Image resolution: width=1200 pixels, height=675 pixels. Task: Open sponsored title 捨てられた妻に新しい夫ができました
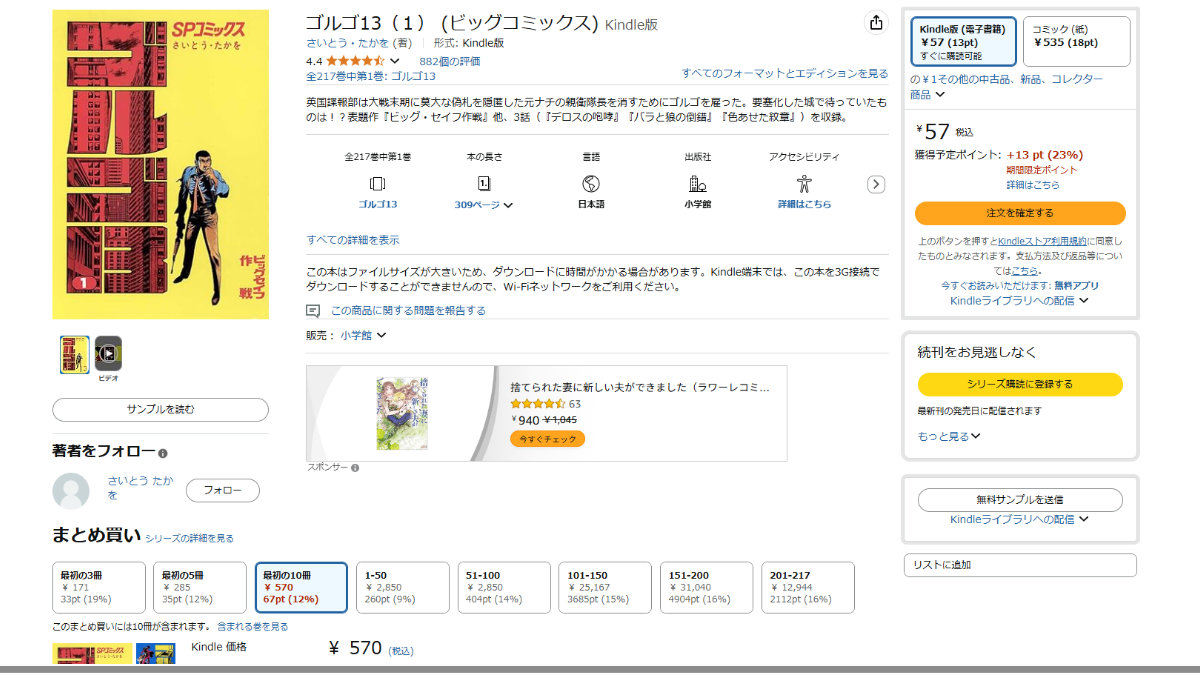click(x=640, y=386)
